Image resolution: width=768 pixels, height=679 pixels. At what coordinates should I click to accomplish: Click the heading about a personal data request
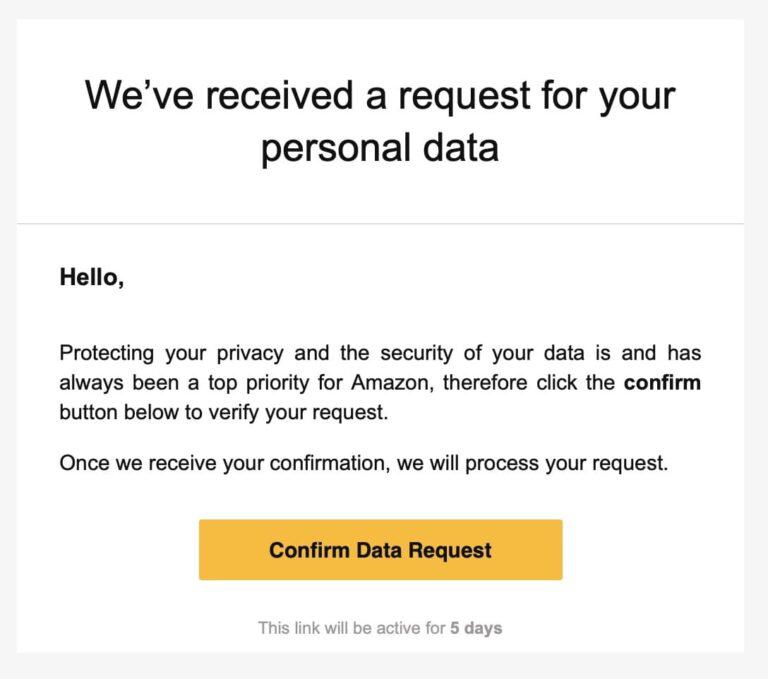click(x=380, y=121)
